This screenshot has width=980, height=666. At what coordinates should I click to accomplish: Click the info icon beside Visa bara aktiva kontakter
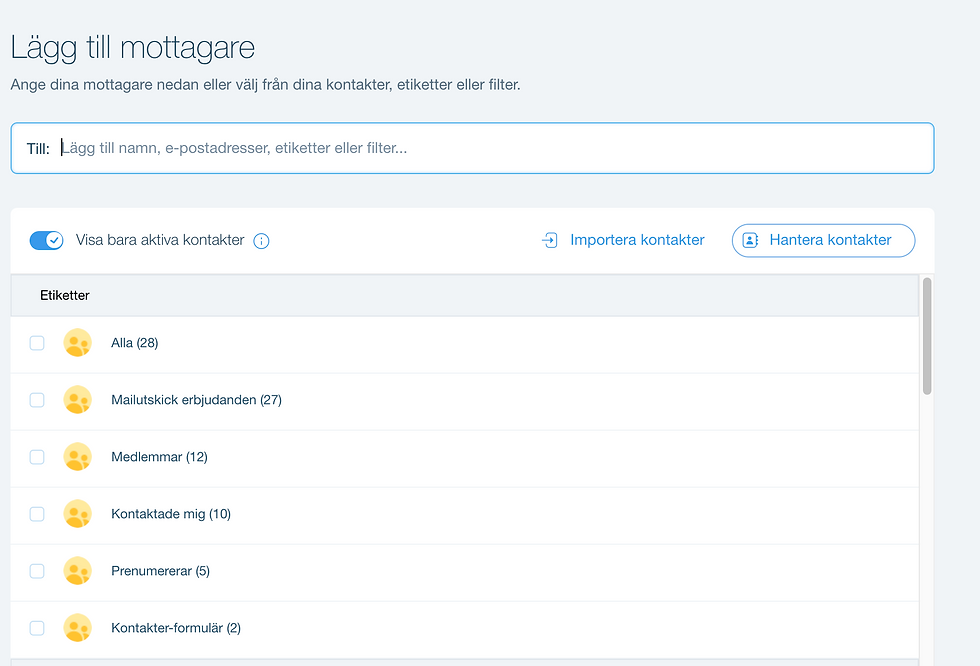coord(261,241)
